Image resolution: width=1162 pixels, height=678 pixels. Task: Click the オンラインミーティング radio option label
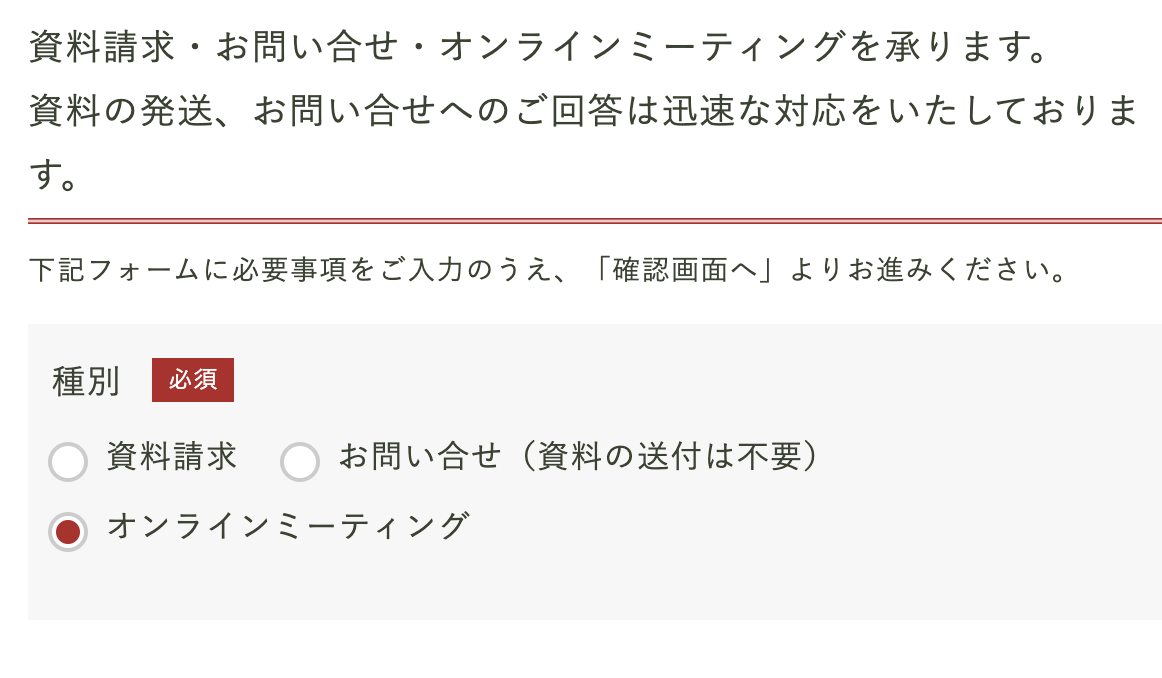click(287, 525)
